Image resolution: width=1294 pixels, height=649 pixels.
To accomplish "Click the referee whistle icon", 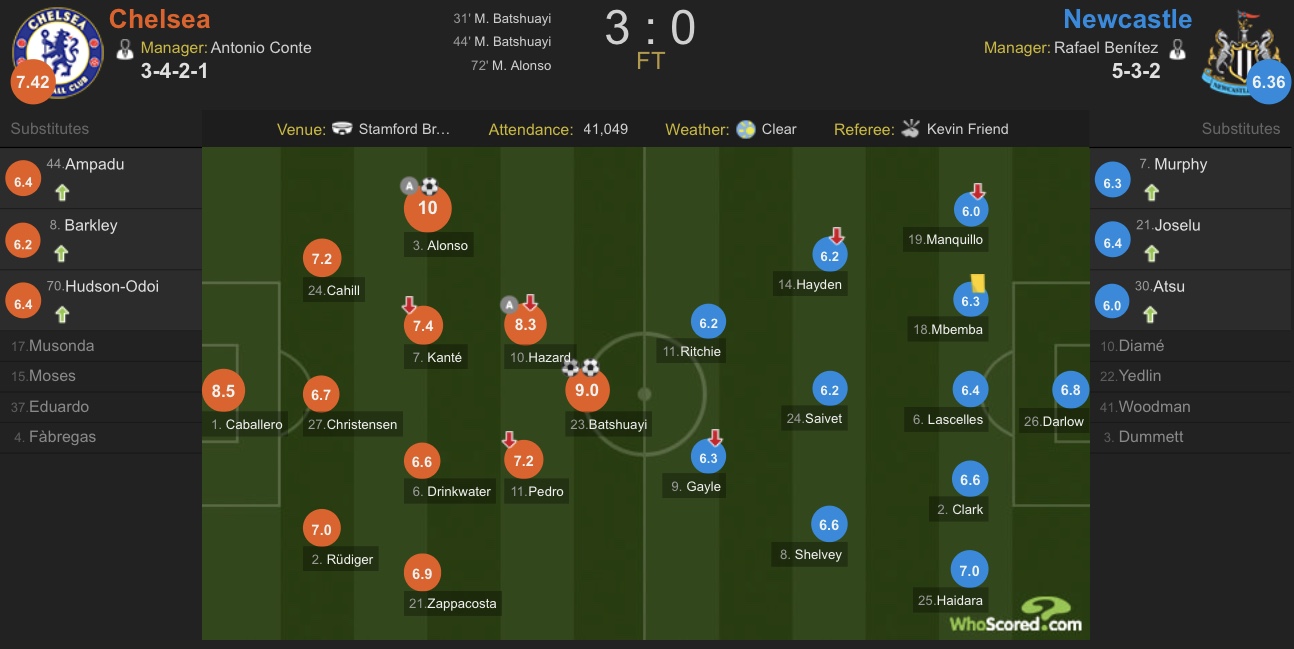I will 910,129.
